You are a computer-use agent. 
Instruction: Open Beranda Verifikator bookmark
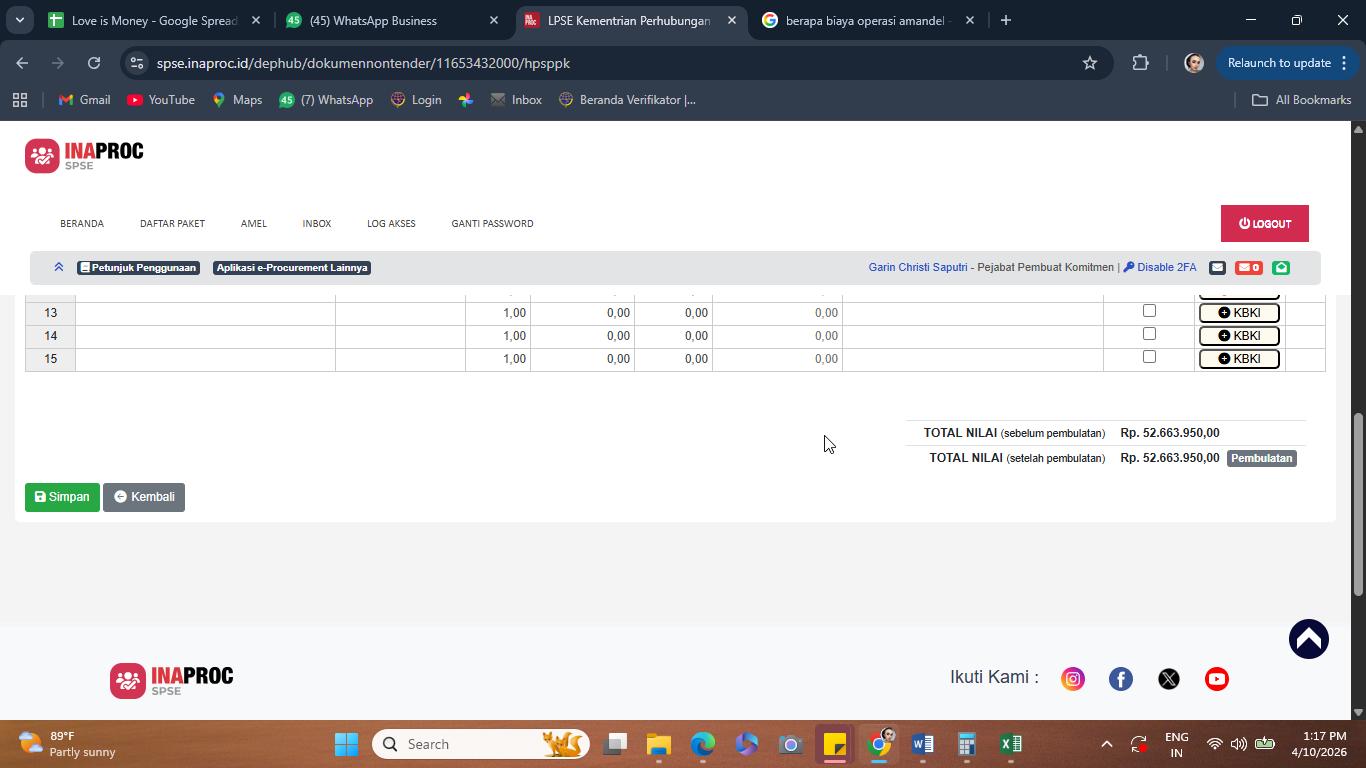tap(627, 100)
